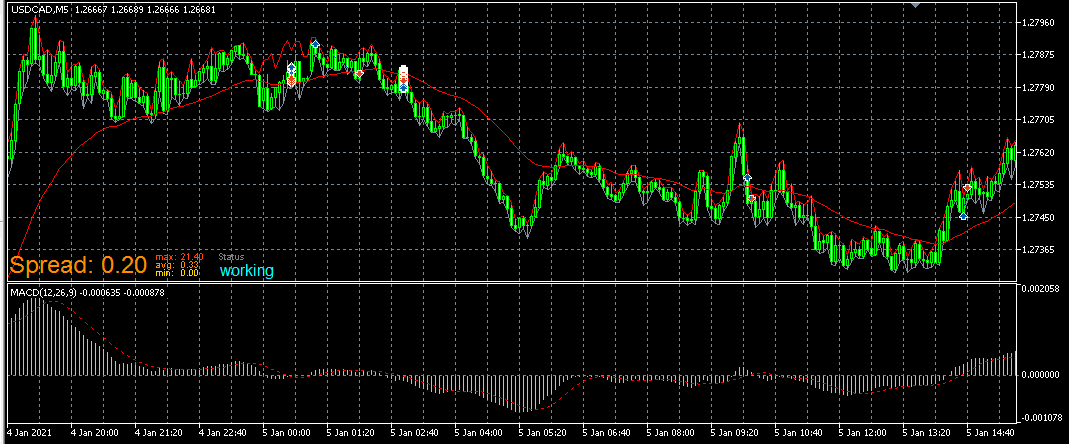Screen dimensions: 1069x444
Task: Click the '5 Jan 13:20' time label
Action: [x=928, y=432]
